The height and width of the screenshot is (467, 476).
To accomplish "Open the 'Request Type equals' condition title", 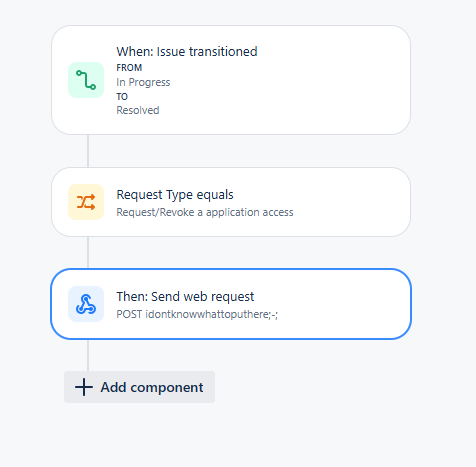I will 175,195.
